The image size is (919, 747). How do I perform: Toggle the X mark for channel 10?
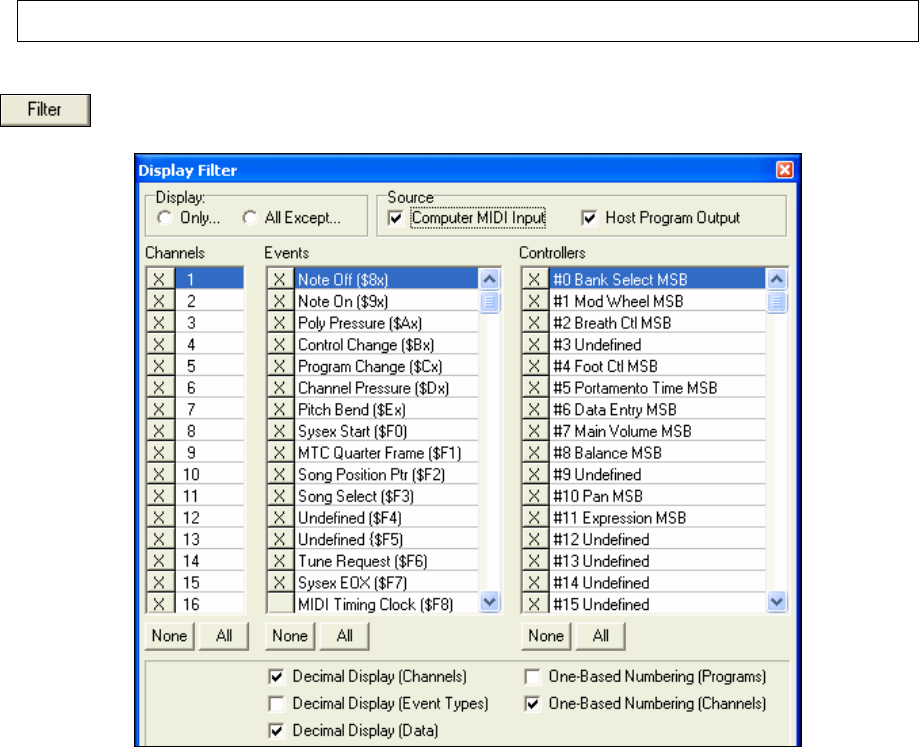point(159,474)
